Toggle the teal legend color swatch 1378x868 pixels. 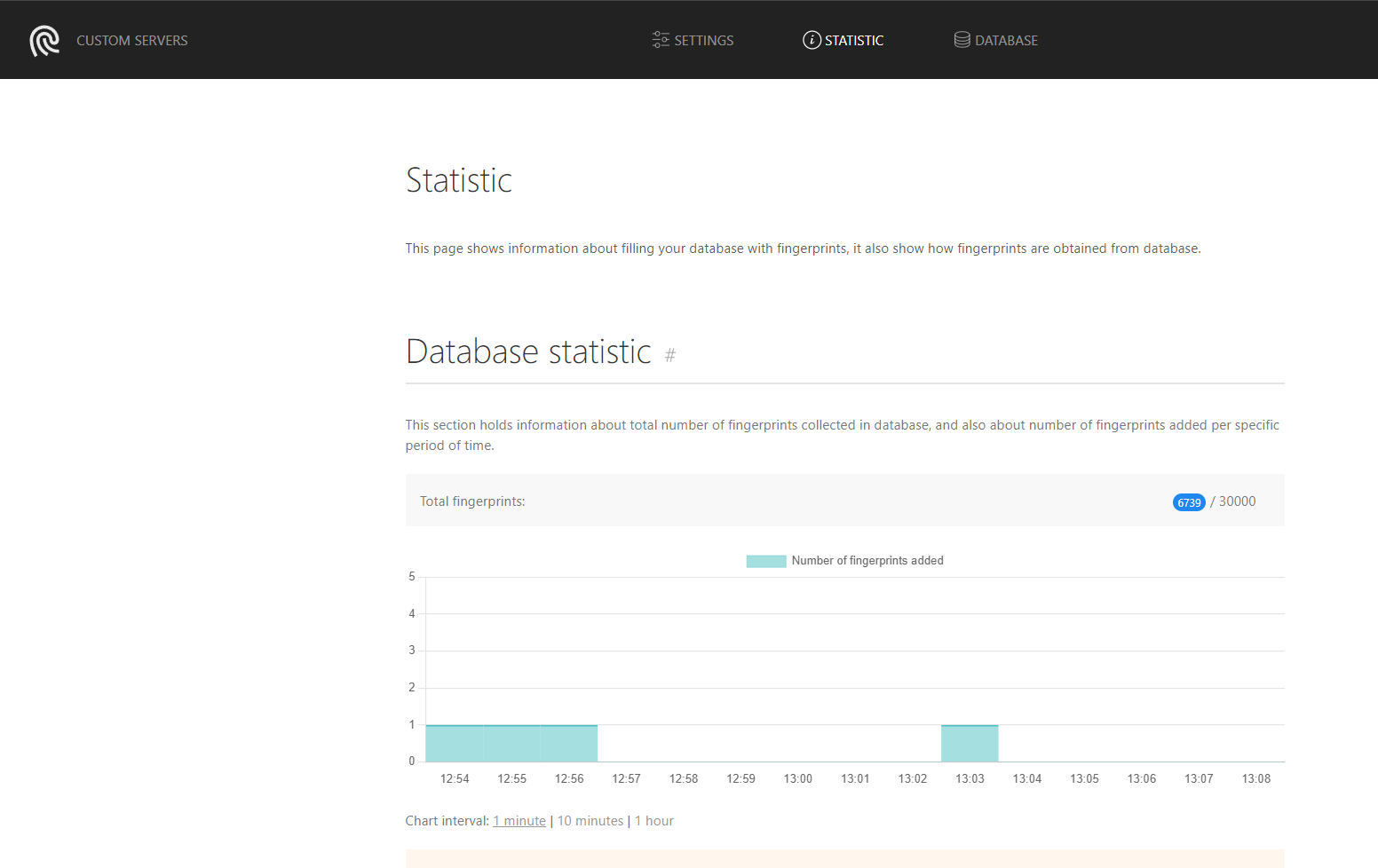tap(765, 561)
